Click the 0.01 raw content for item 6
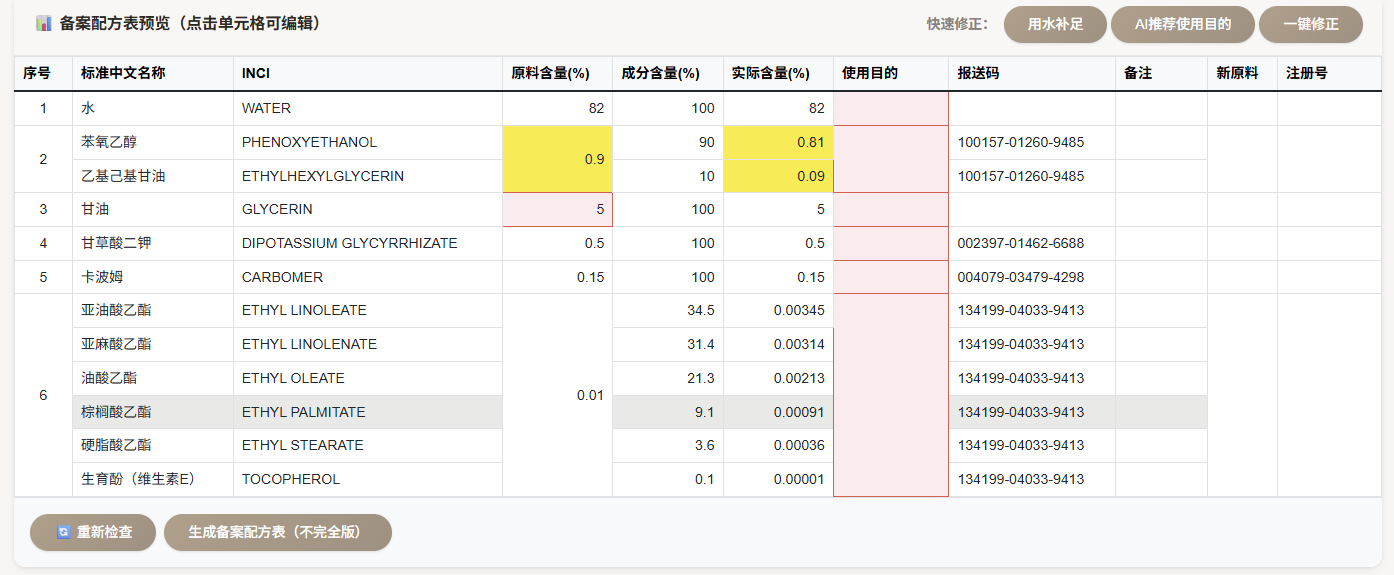1394x575 pixels. (557, 395)
